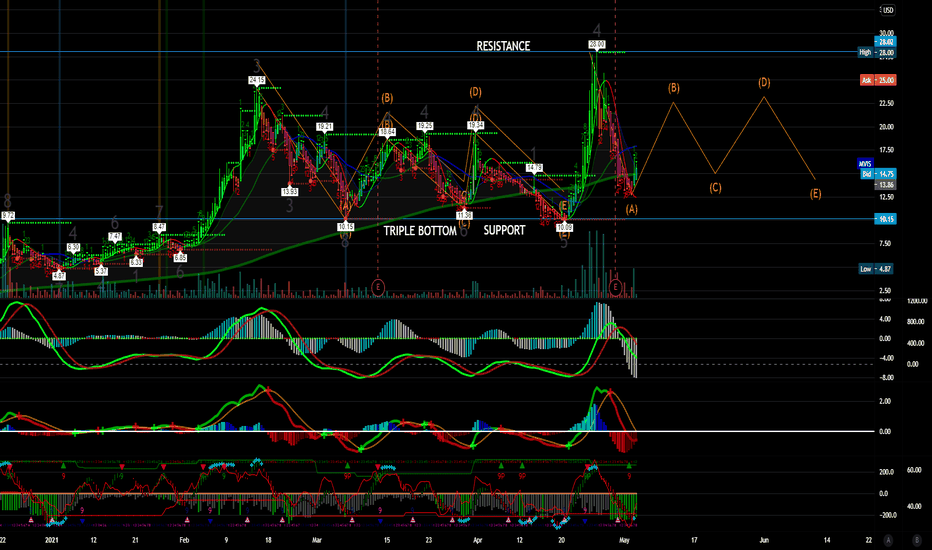The width and height of the screenshot is (932, 550).
Task: Click the 24.15 pivot high callout
Action: pyautogui.click(x=257, y=80)
